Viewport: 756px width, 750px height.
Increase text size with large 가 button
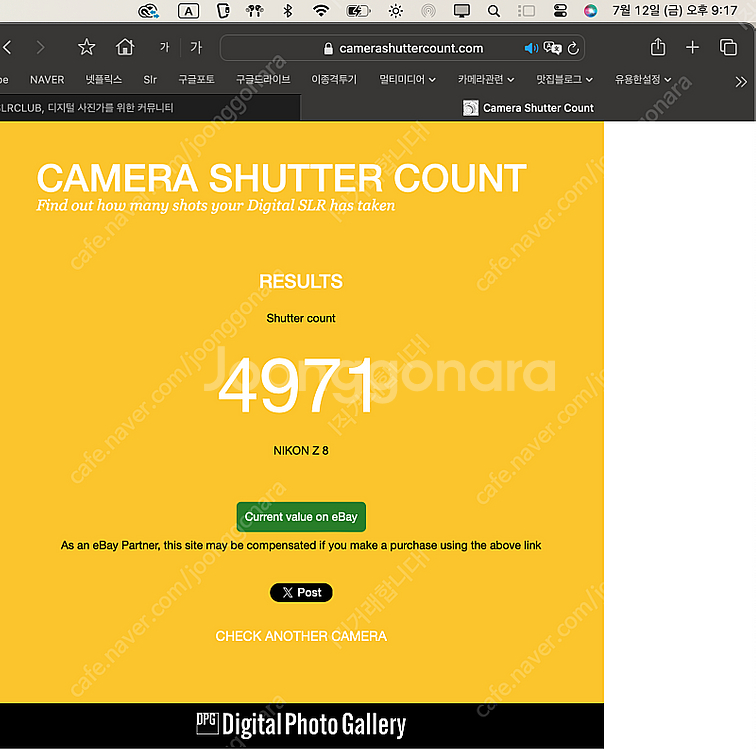click(196, 47)
